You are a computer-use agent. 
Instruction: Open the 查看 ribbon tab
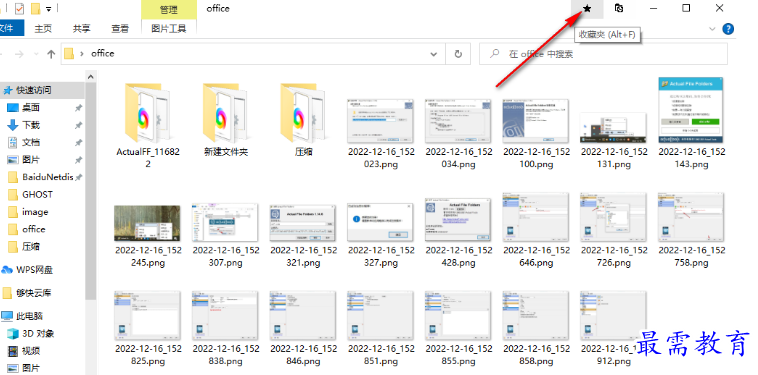pyautogui.click(x=120, y=29)
